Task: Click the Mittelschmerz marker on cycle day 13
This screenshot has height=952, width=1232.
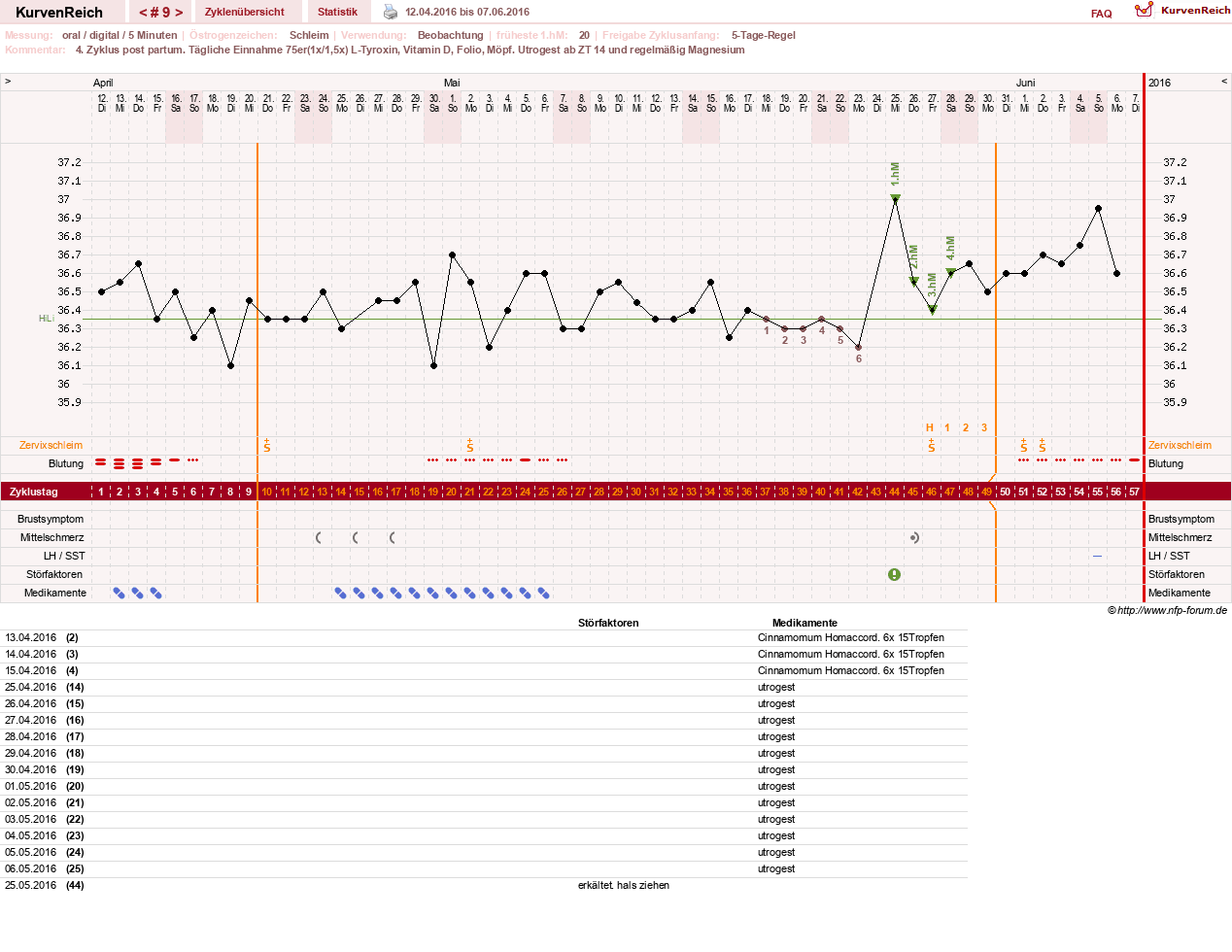Action: [x=319, y=537]
